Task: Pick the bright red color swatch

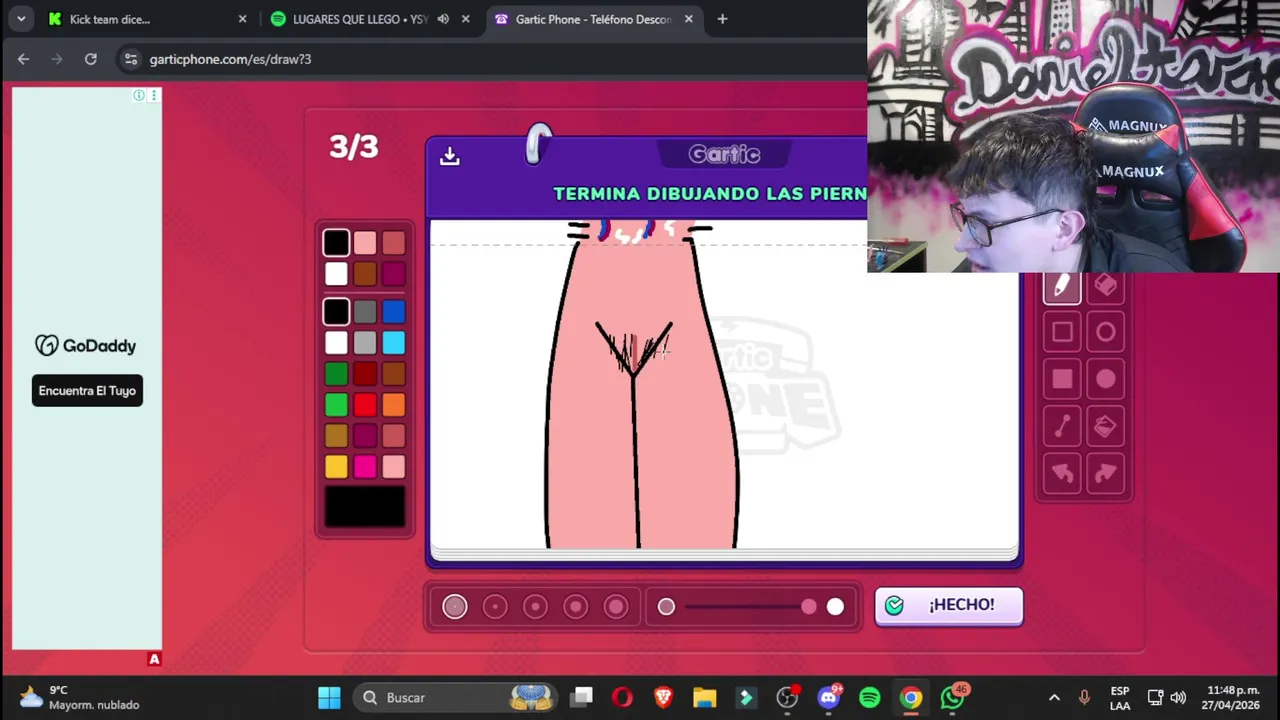Action: pyautogui.click(x=364, y=405)
